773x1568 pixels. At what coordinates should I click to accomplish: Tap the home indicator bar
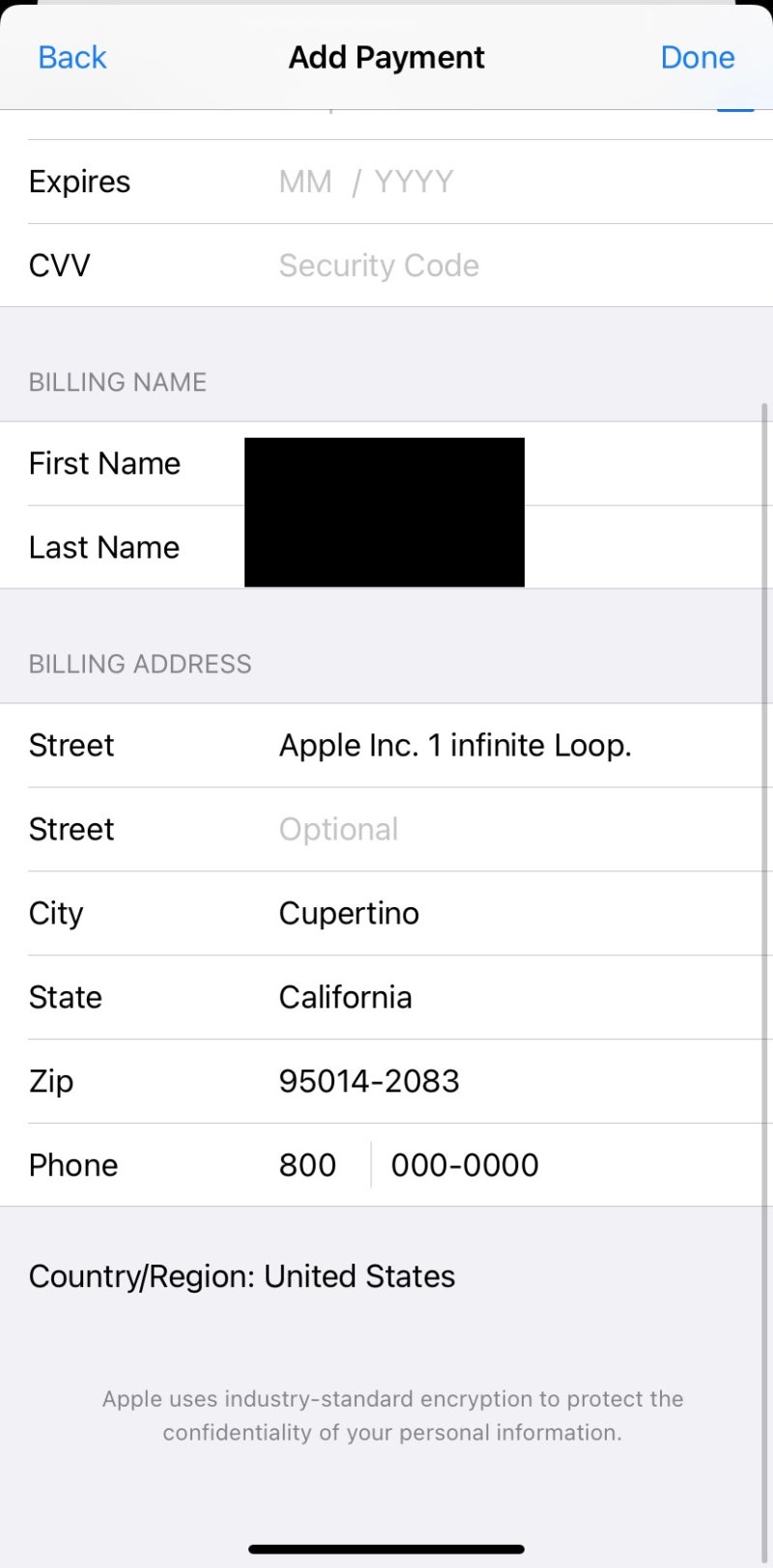(386, 1550)
